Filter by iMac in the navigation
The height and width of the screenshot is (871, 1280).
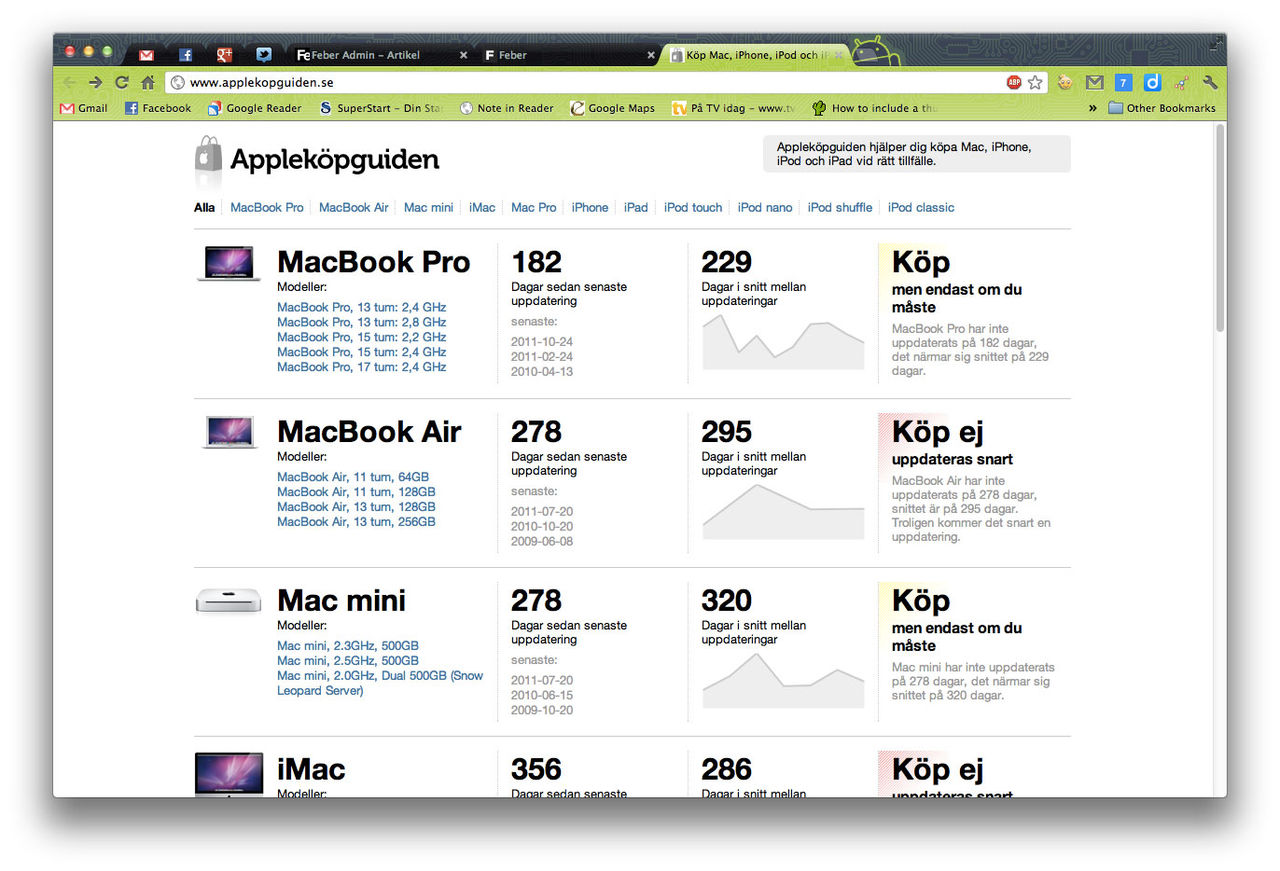tap(483, 208)
